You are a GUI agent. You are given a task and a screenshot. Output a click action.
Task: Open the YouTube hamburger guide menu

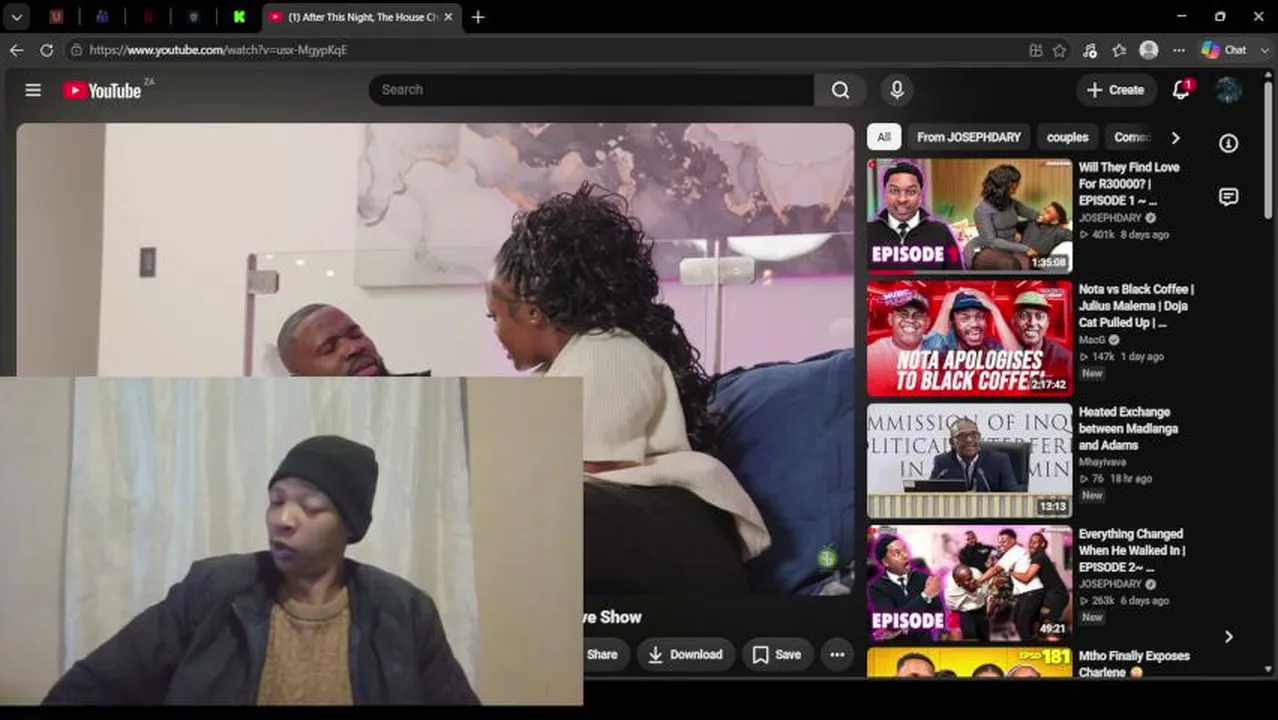tap(33, 90)
